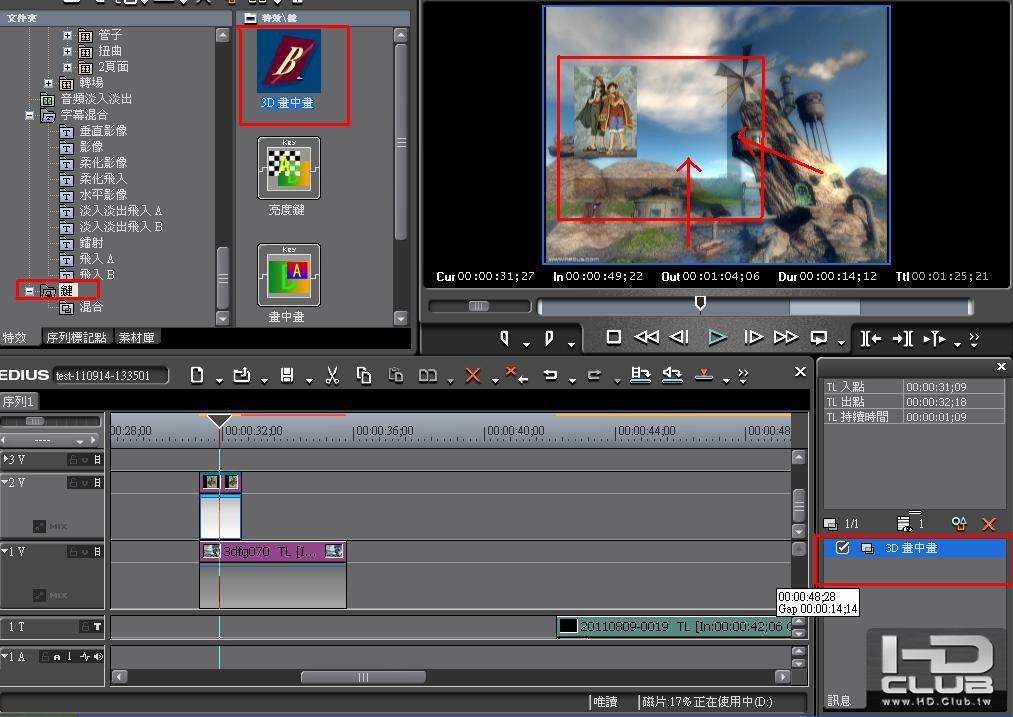This screenshot has height=717, width=1013.
Task: Toggle the speaker mute icon on track 1 A
Action: coord(98,656)
